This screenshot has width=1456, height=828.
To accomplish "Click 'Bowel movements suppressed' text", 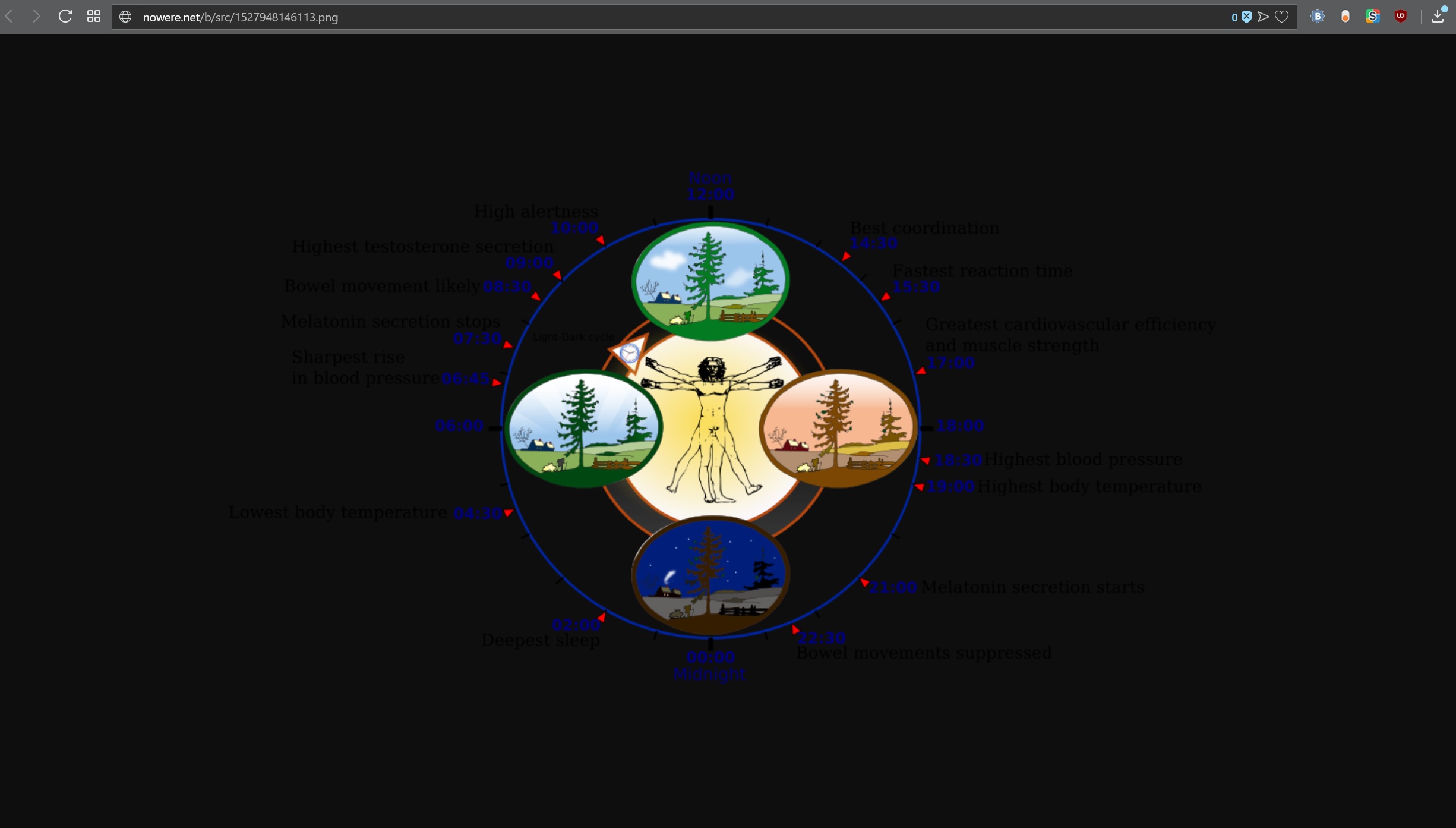I will [x=924, y=653].
